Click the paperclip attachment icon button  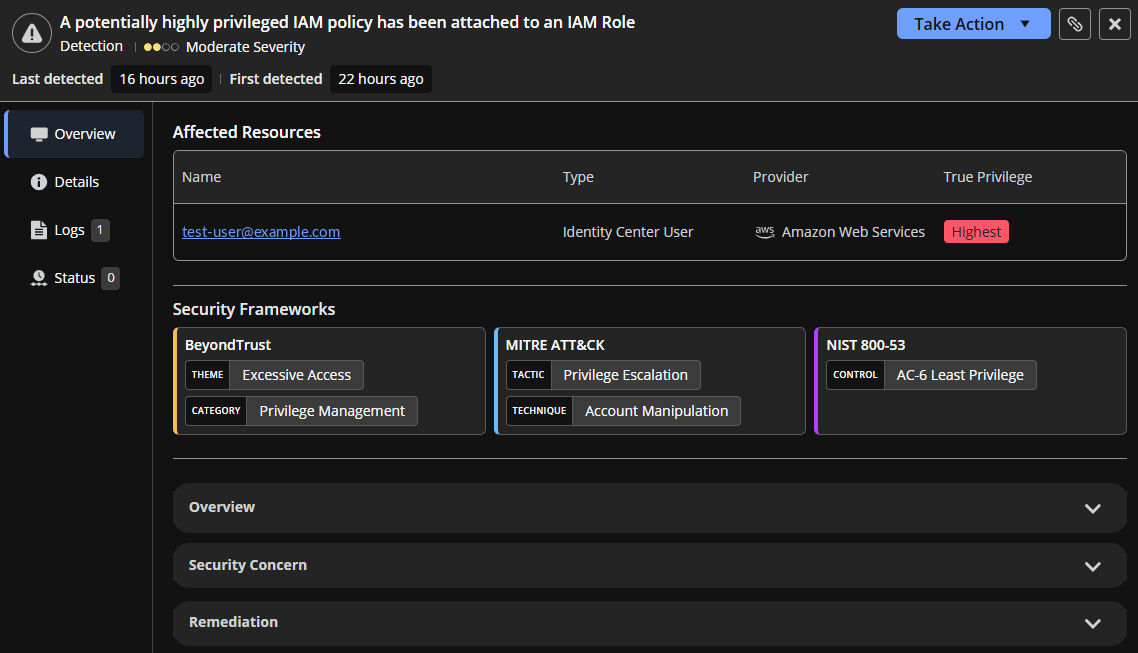[x=1075, y=24]
